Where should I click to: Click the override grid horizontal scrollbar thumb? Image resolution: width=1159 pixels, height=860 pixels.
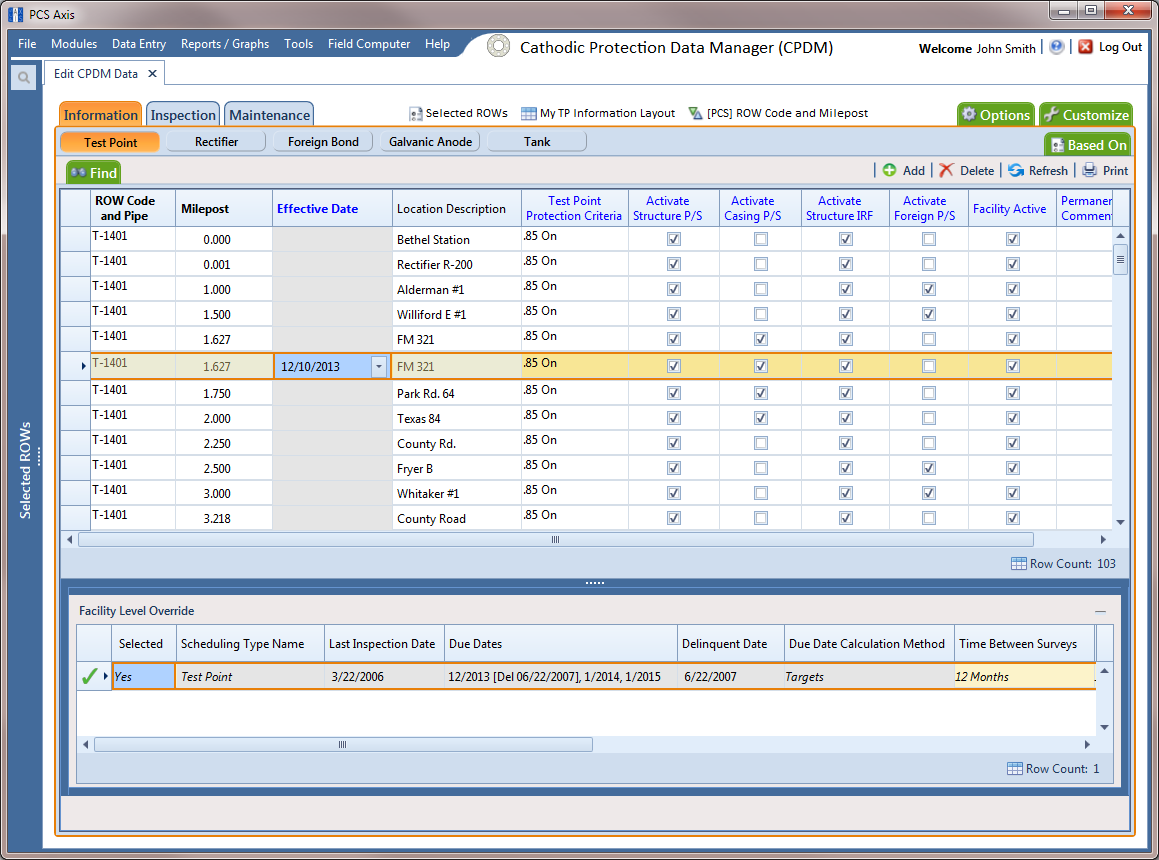[x=343, y=745]
